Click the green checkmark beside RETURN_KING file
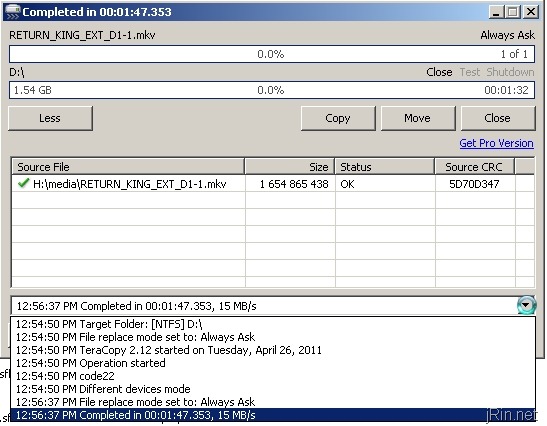Screen dimensions: 547x426 pos(23,183)
